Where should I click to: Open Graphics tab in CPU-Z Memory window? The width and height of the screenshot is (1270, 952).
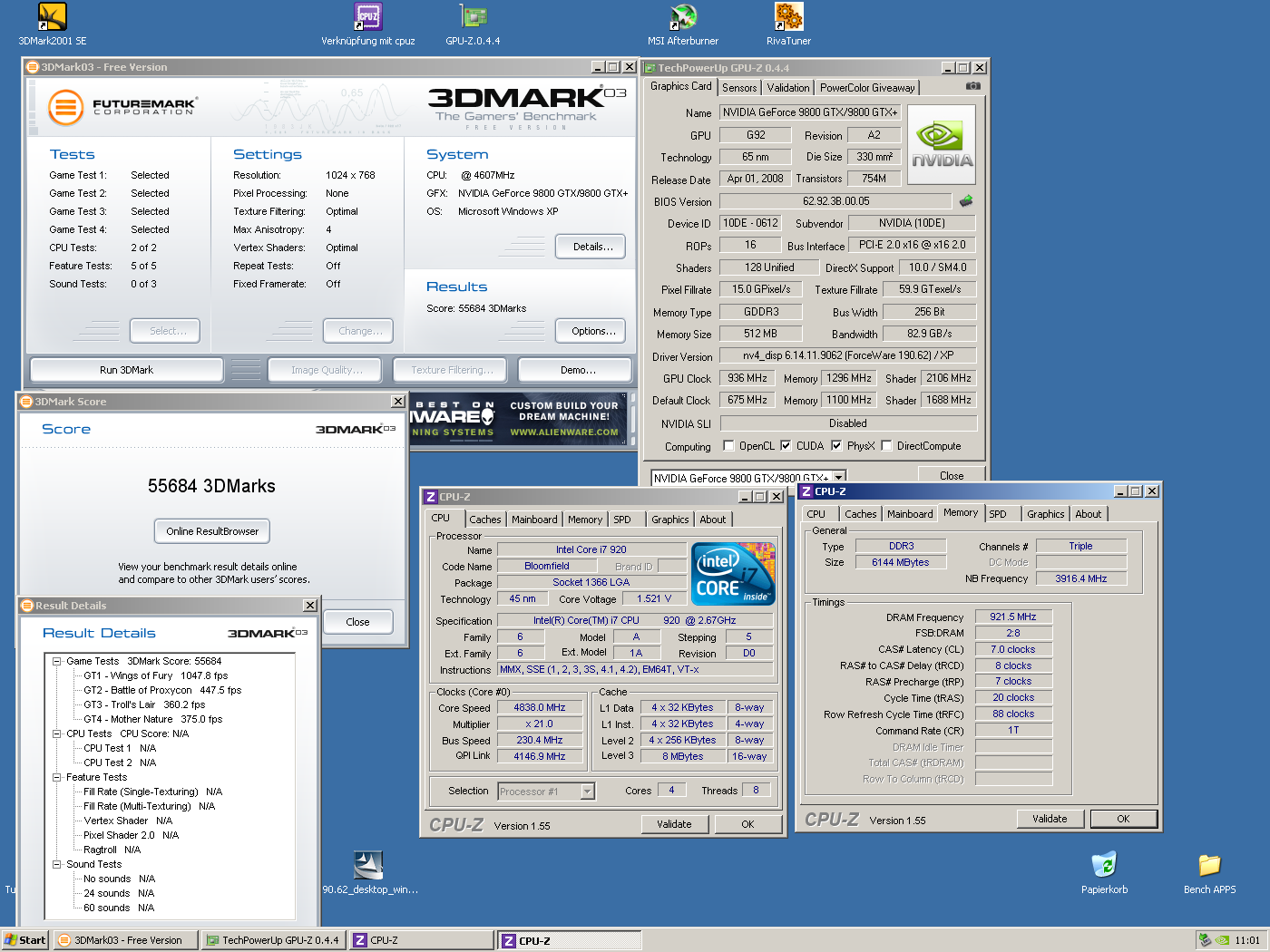click(x=1046, y=514)
